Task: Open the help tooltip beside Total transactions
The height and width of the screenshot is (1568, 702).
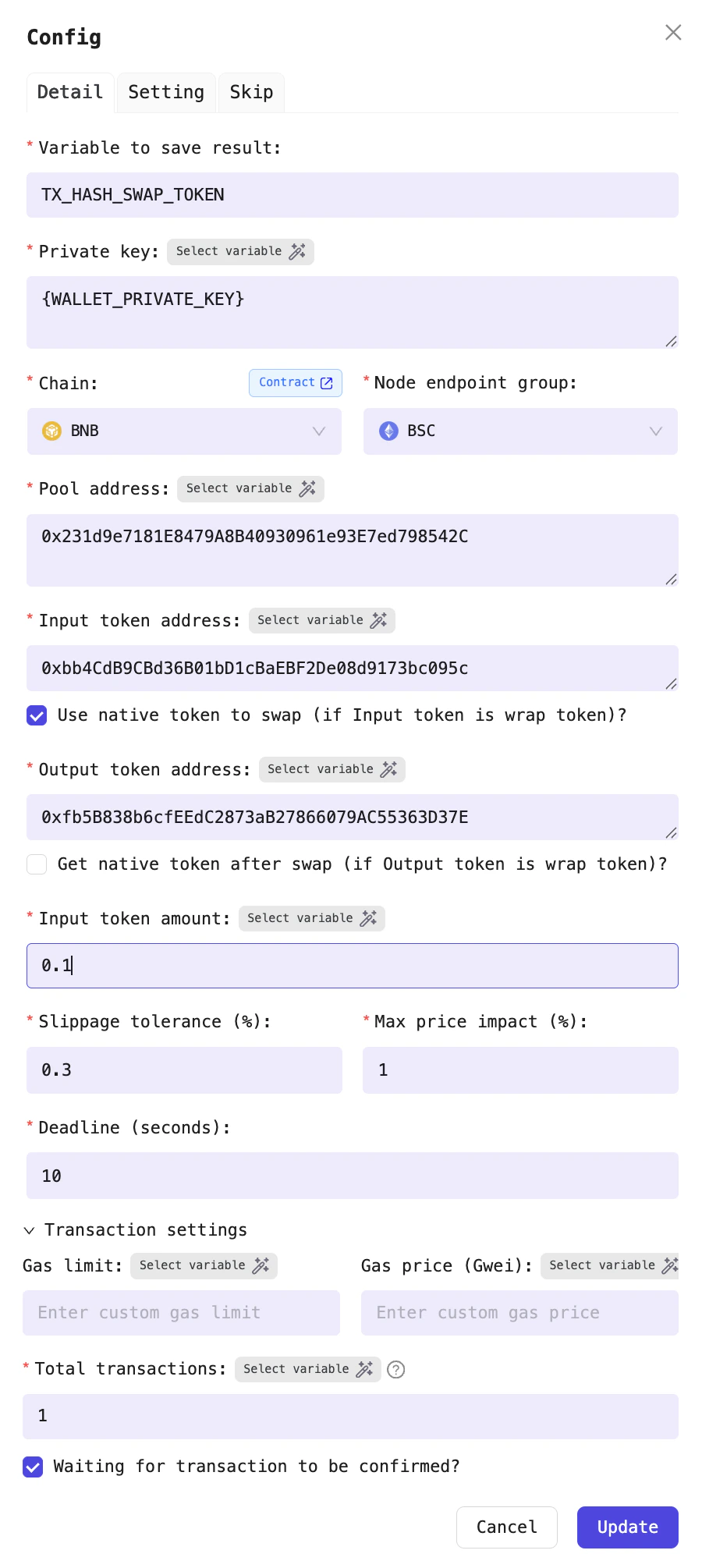Action: (395, 1370)
